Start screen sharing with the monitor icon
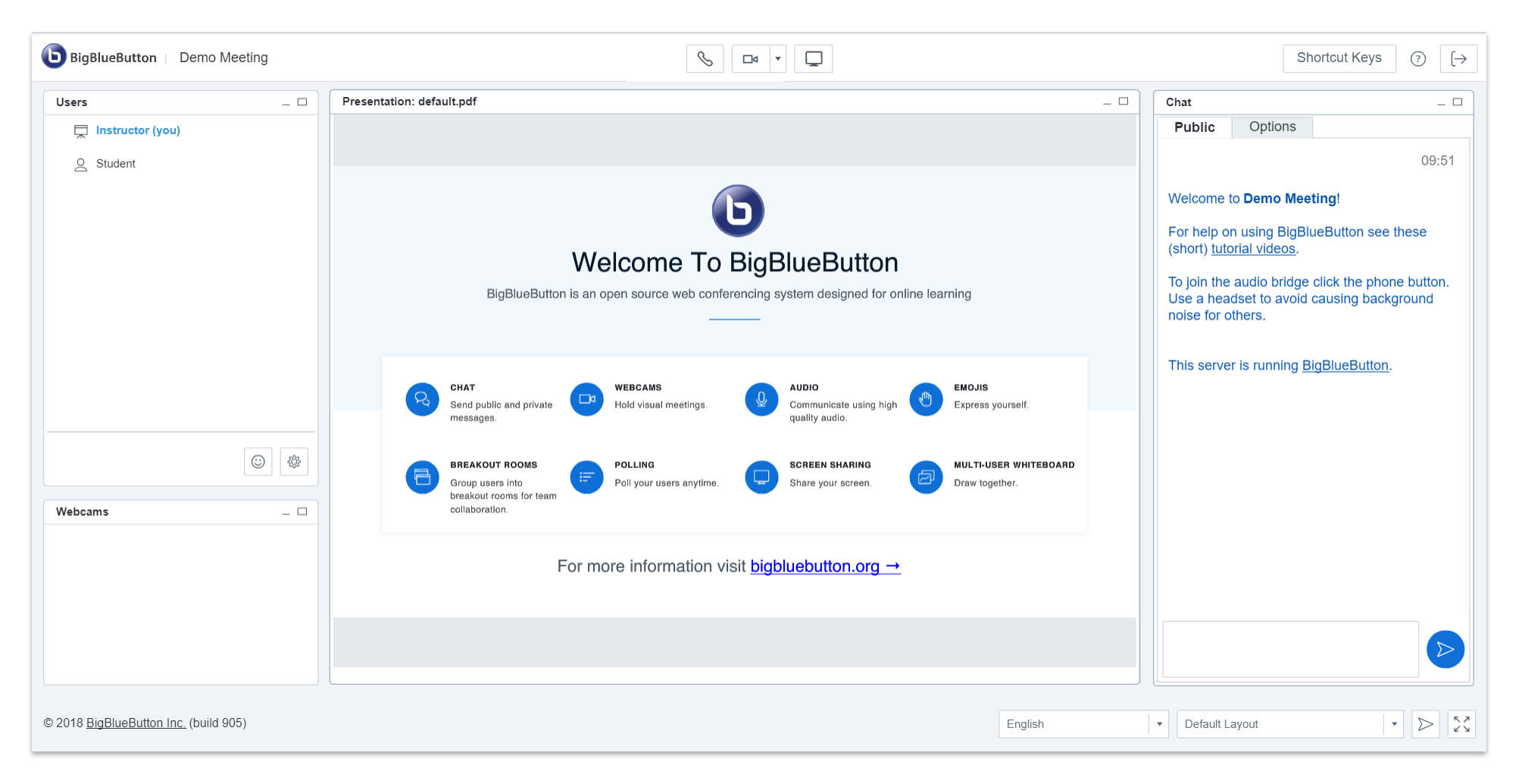 813,58
